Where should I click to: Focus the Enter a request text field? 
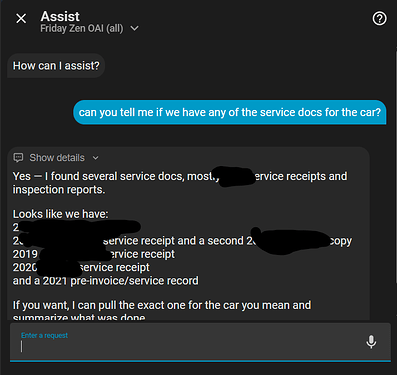click(200, 342)
